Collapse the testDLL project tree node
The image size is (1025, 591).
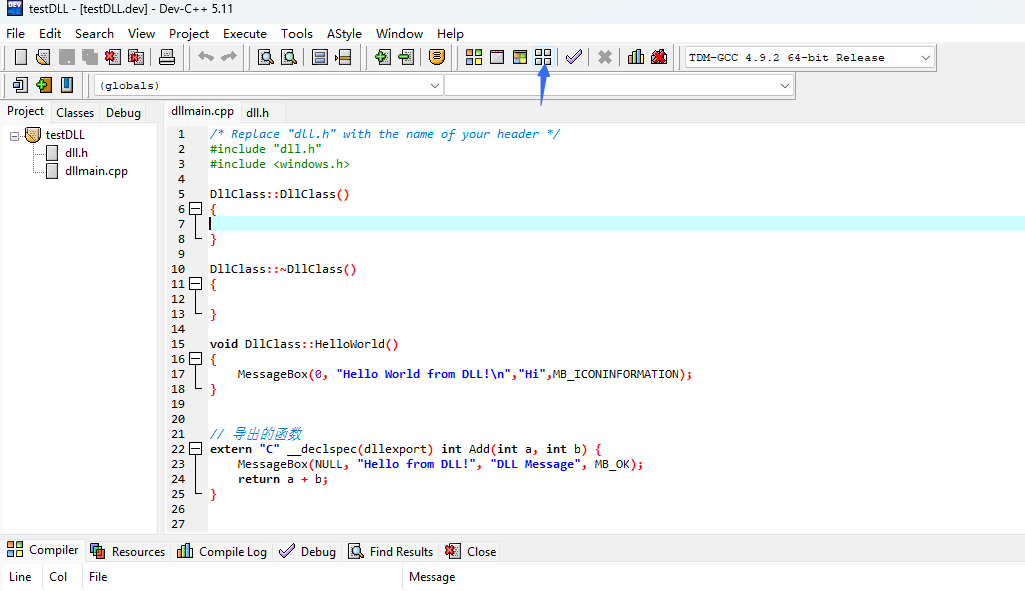pos(14,136)
